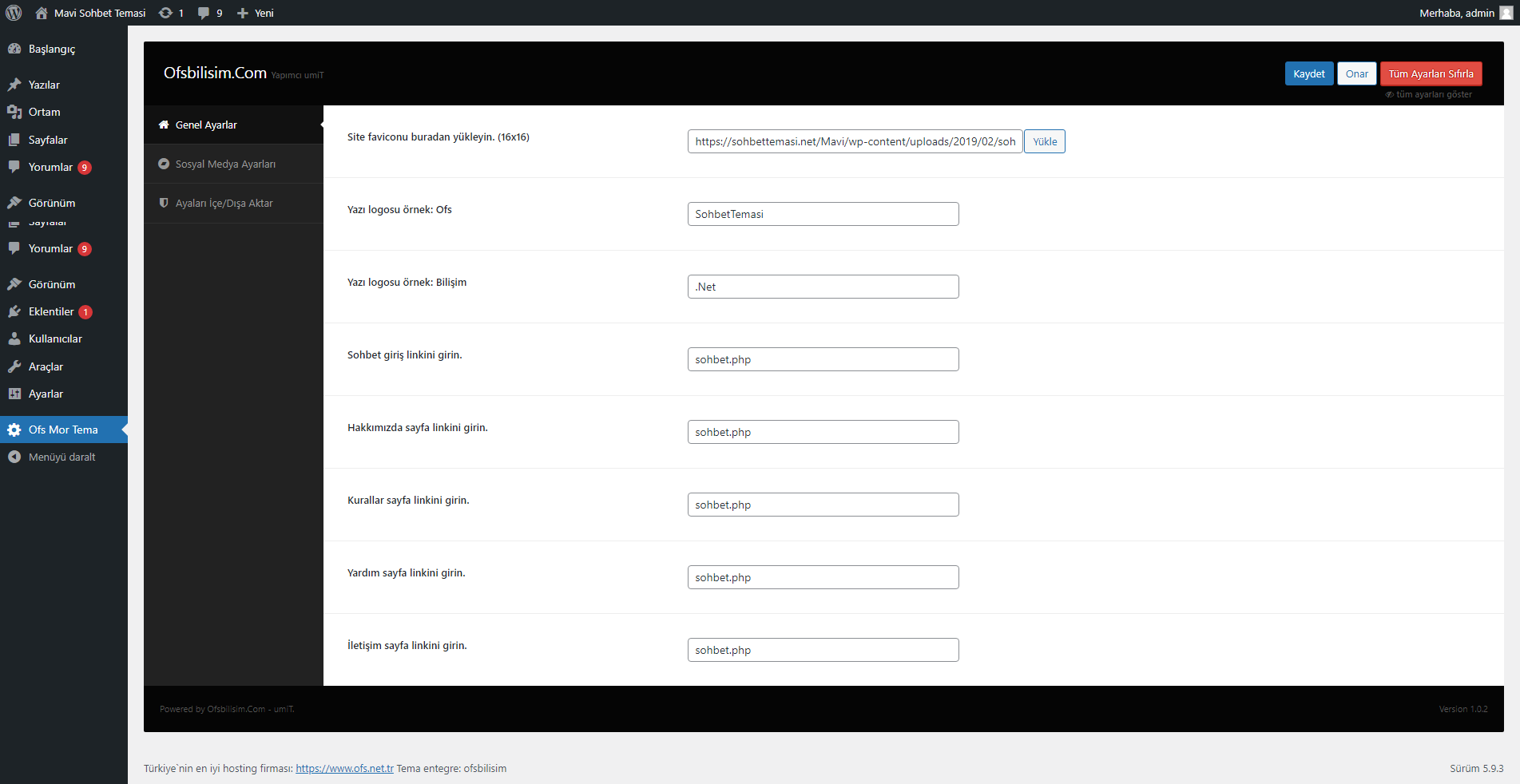Click Merhaba, admin greeting text

tap(1457, 13)
